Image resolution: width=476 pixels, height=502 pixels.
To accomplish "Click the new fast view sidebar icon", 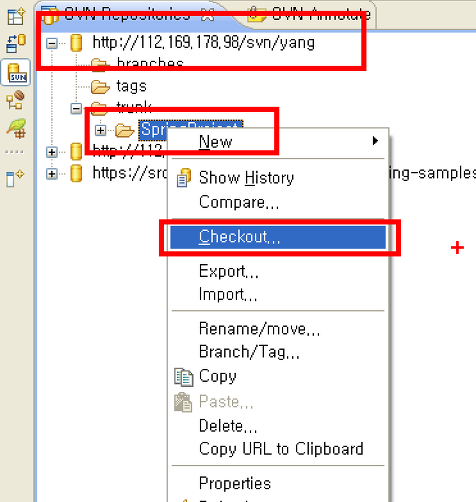I will [x=15, y=178].
